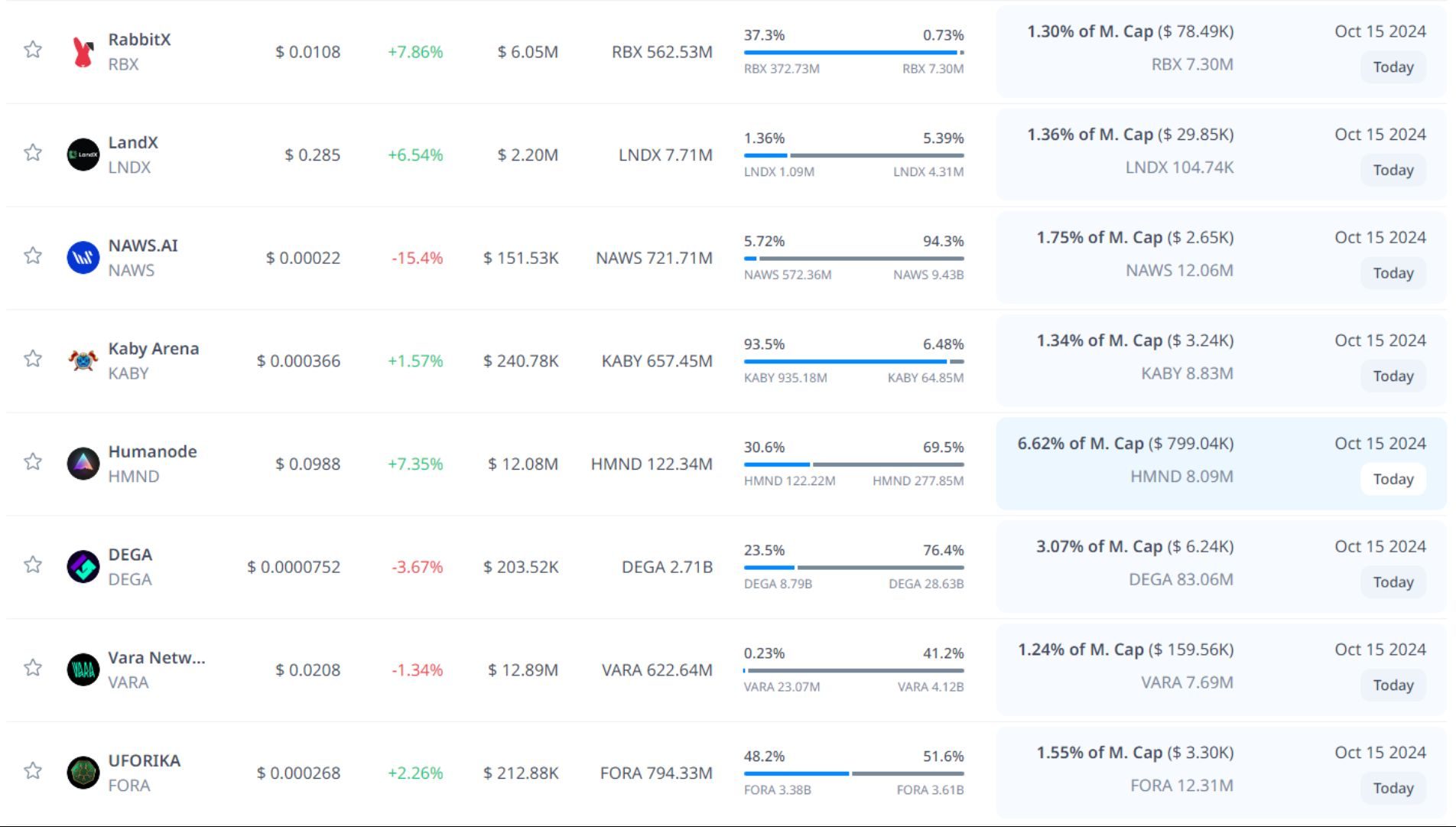This screenshot has width=1456, height=827.
Task: Click the Today button in Humanode row
Action: click(1393, 480)
